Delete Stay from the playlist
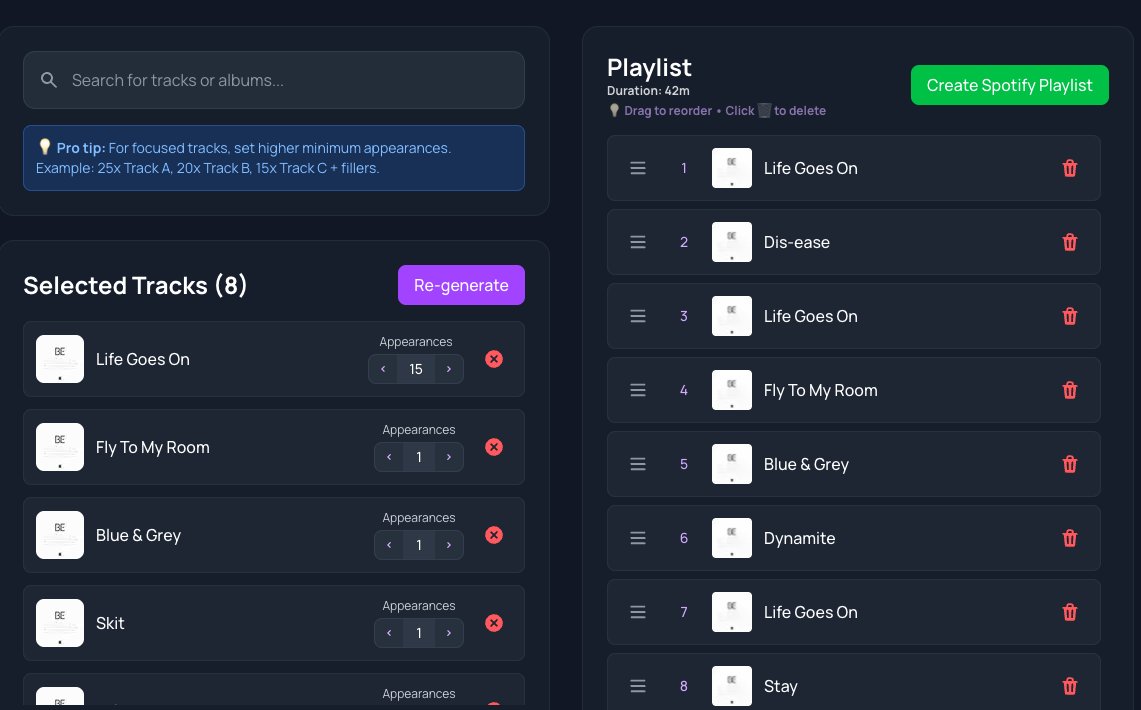 click(1069, 686)
